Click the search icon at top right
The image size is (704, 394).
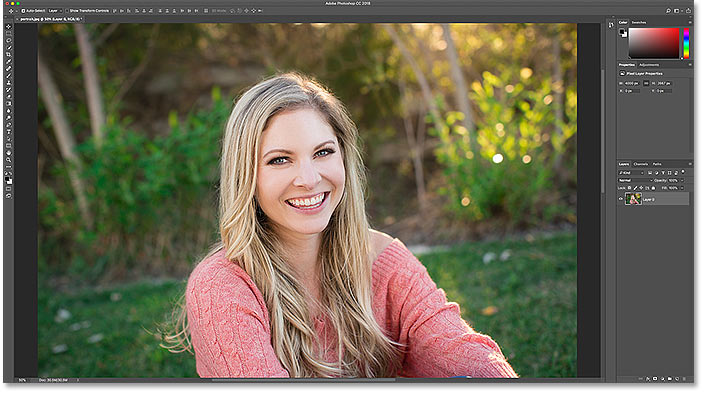[669, 11]
